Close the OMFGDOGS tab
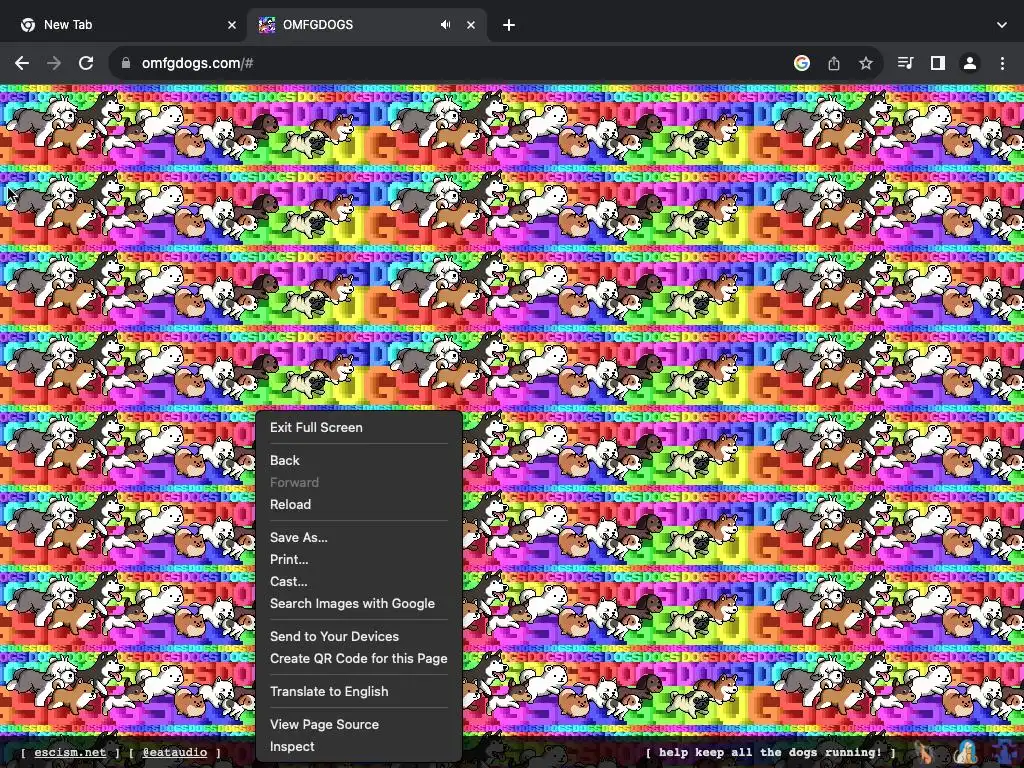This screenshot has height=768, width=1024. (471, 25)
